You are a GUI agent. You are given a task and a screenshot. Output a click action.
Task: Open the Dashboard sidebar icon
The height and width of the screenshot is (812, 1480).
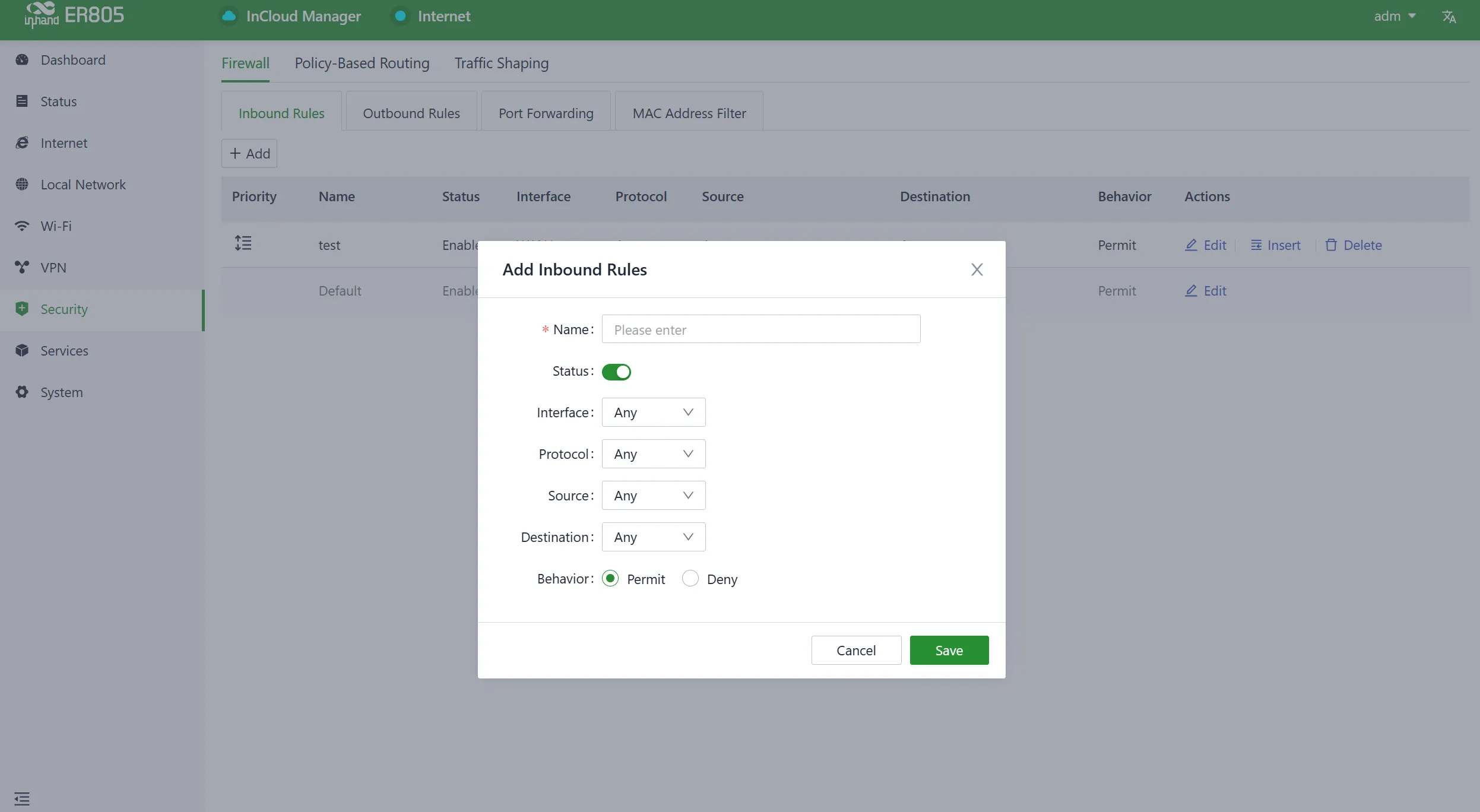[22, 60]
